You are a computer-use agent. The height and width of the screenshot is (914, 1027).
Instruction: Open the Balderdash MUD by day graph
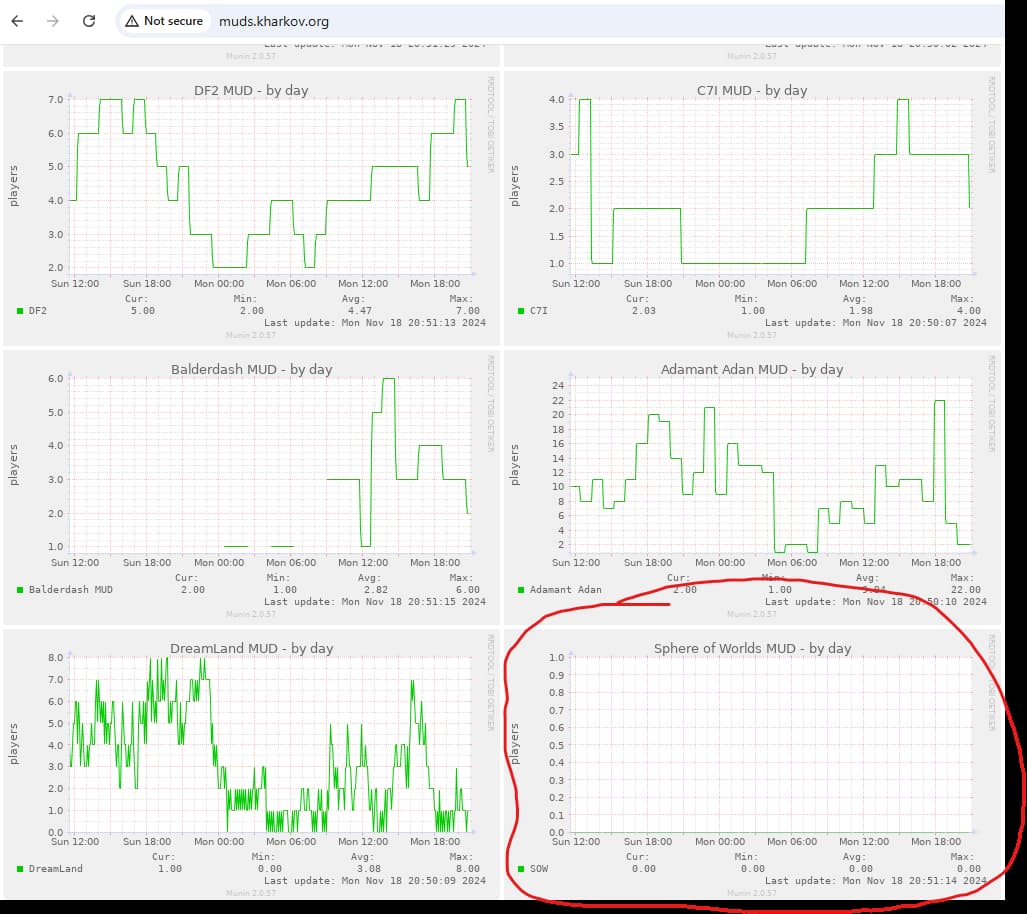coord(252,487)
